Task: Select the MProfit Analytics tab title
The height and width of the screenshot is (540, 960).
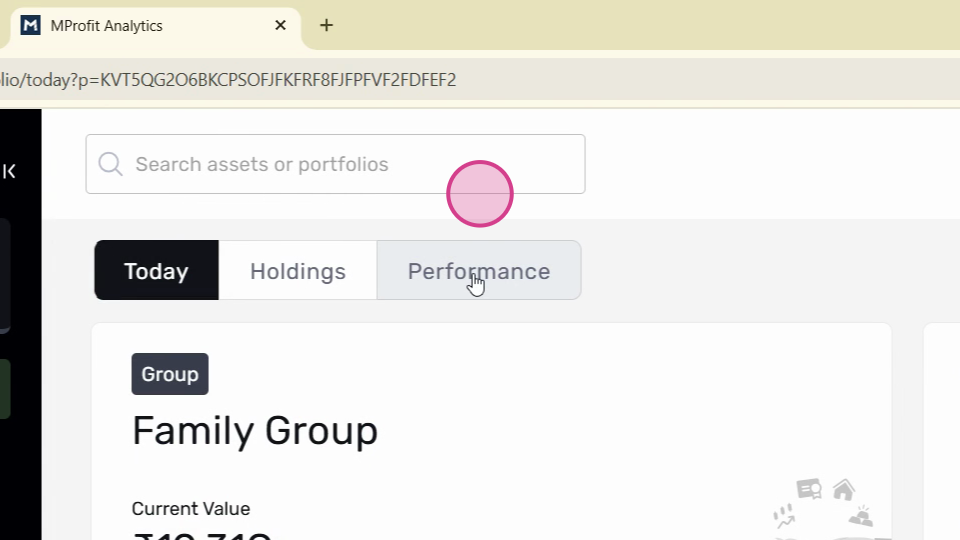Action: point(107,26)
